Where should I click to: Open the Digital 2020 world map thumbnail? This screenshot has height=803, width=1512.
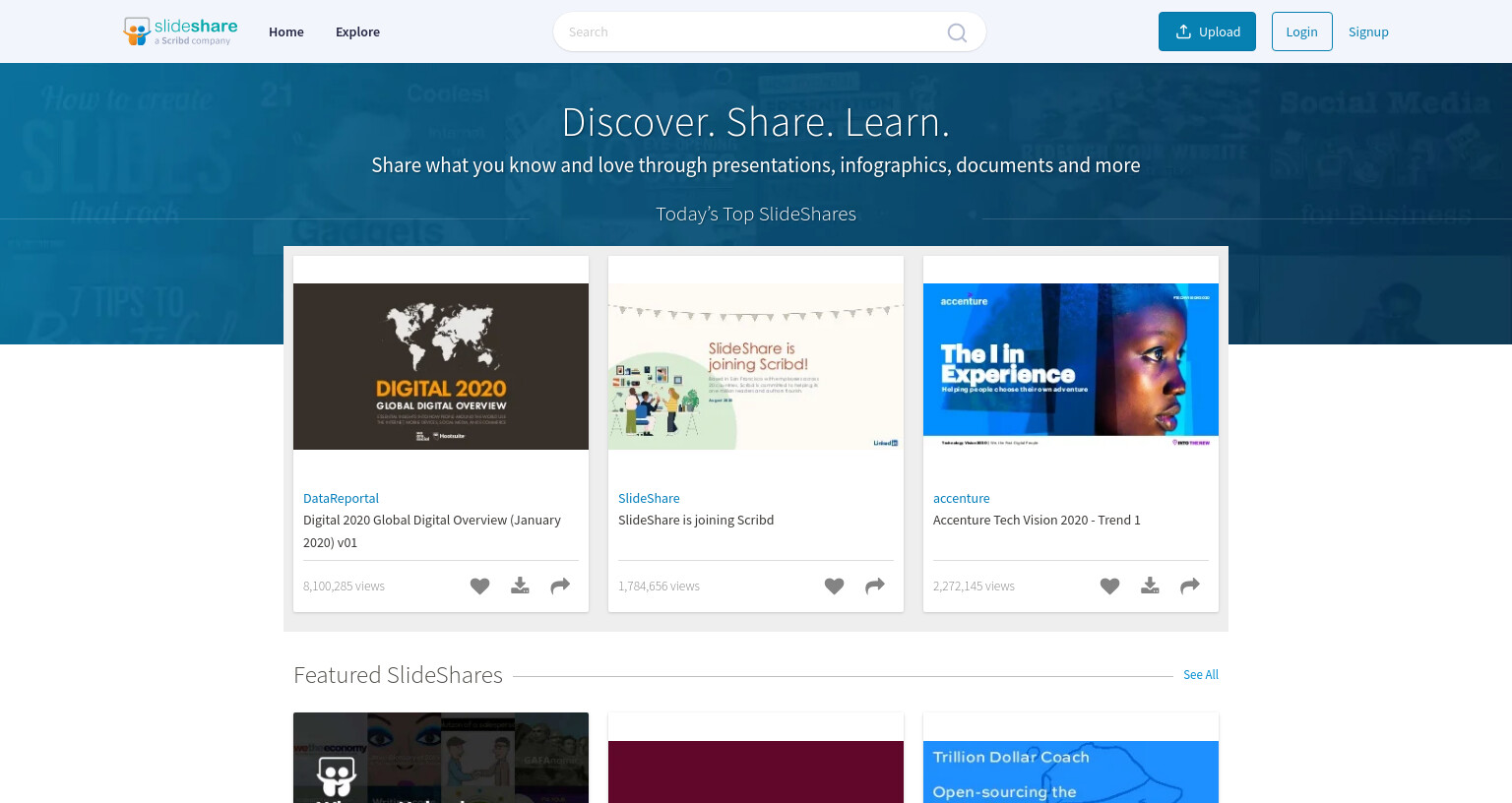click(x=441, y=366)
